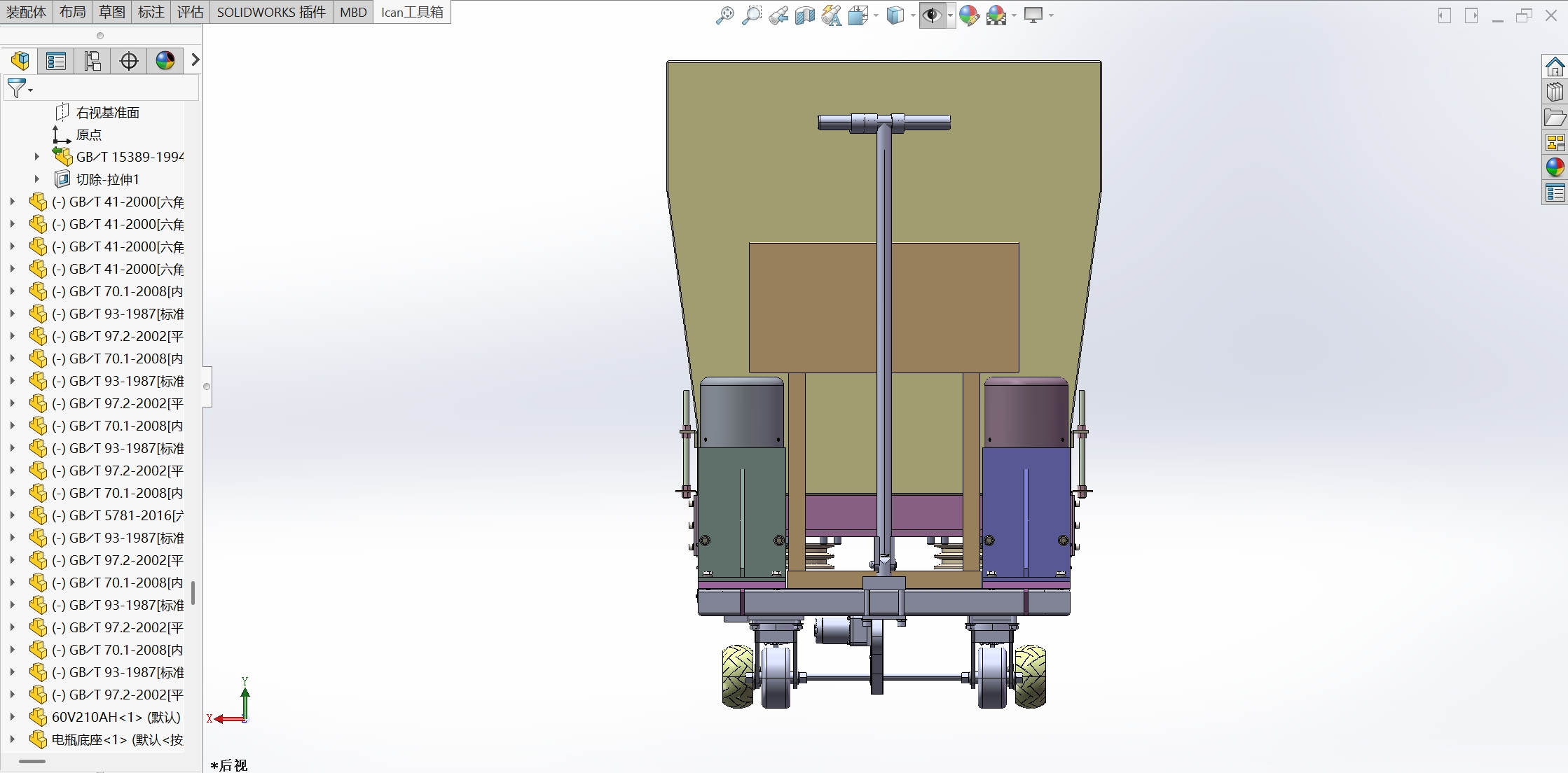Open the PropertyManager tab icon
Image resolution: width=1568 pixels, height=773 pixels.
(56, 61)
